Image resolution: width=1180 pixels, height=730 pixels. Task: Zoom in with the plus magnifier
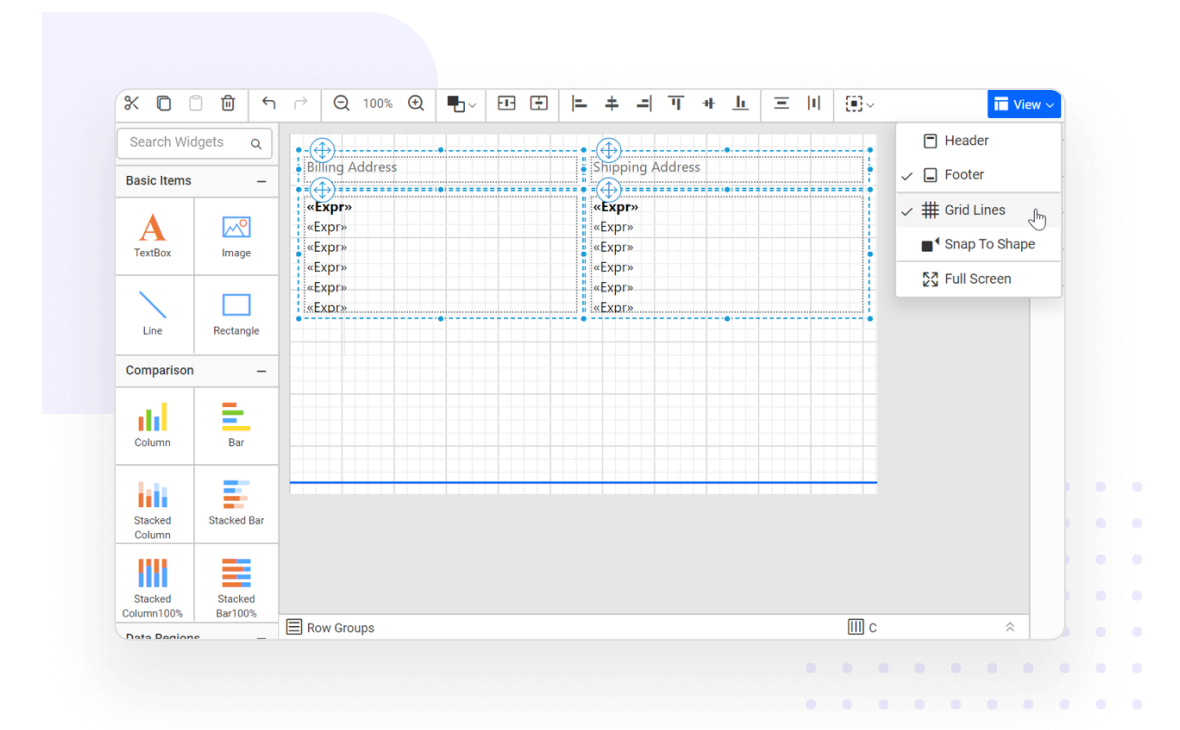coord(416,103)
